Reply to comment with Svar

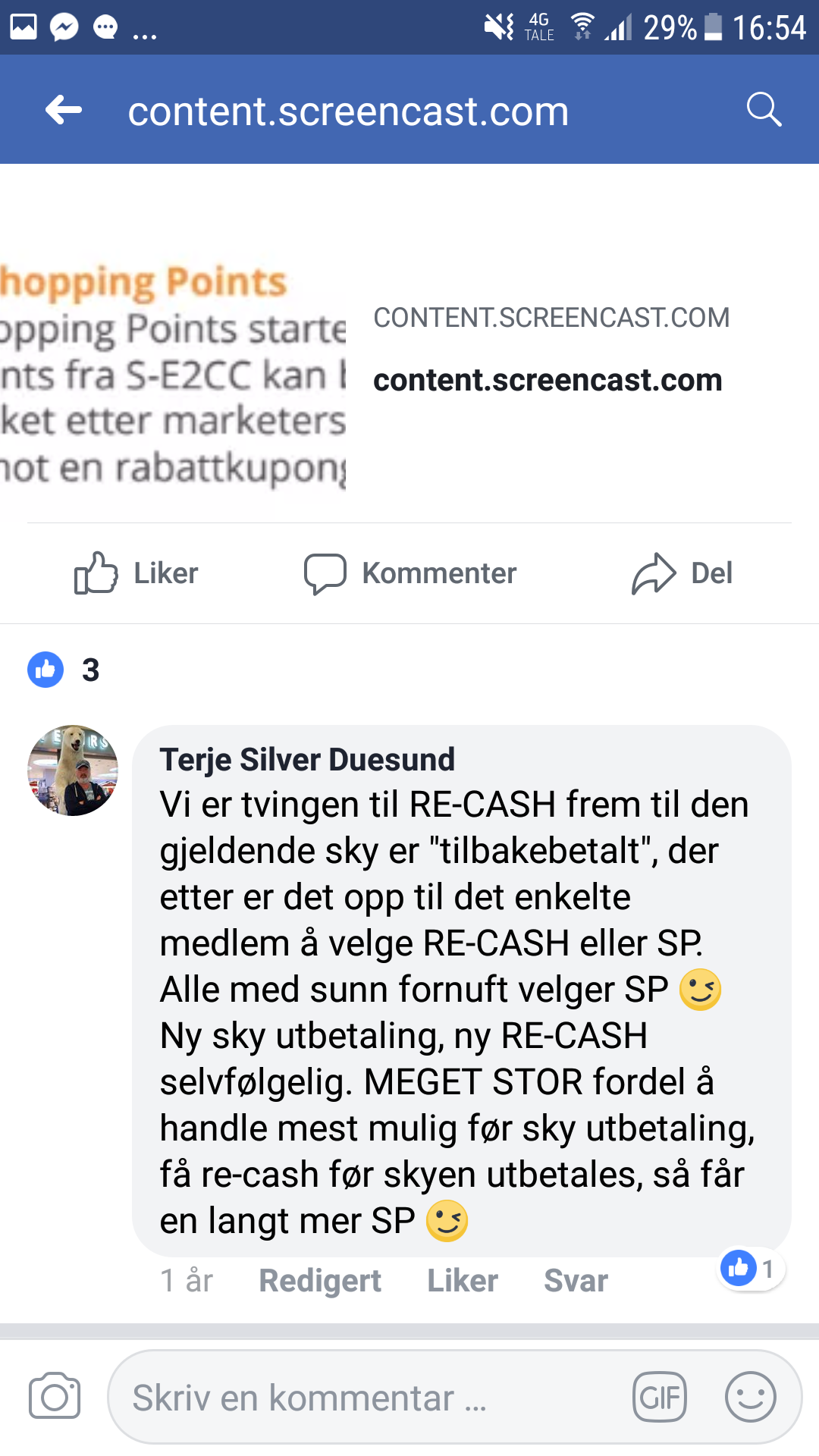(576, 1281)
